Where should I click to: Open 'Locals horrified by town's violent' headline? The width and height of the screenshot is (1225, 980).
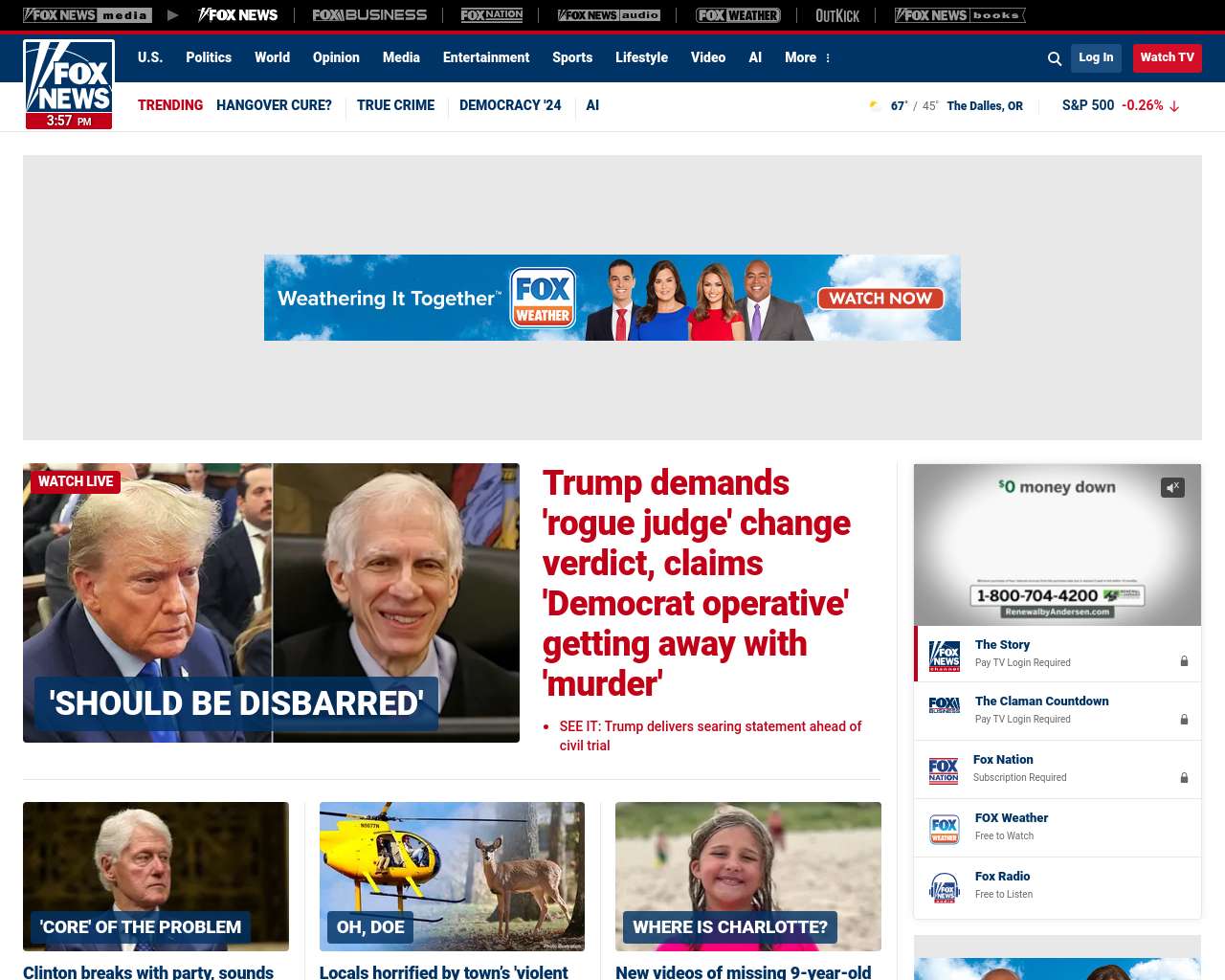click(443, 972)
